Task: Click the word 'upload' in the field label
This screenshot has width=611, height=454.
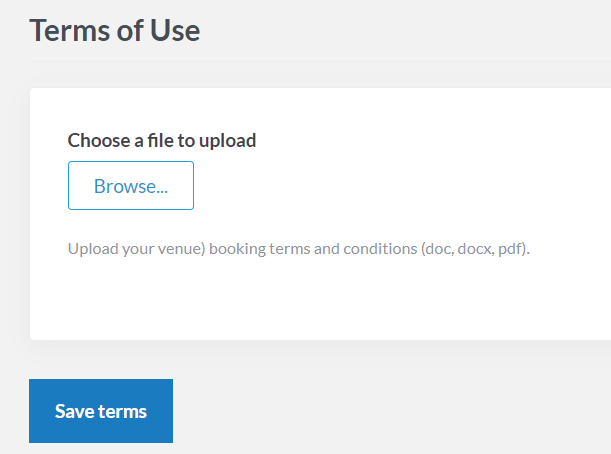Action: click(228, 141)
